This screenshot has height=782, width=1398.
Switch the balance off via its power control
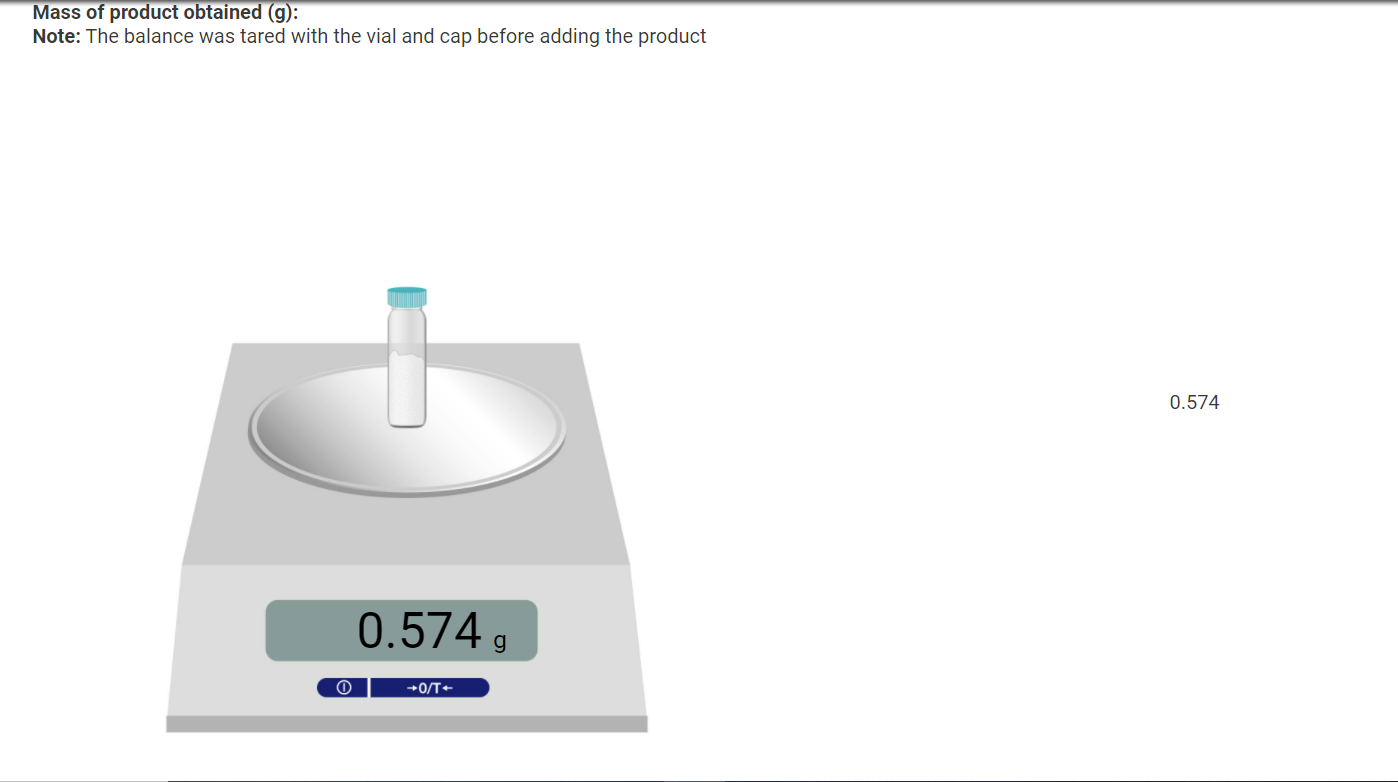coord(343,687)
